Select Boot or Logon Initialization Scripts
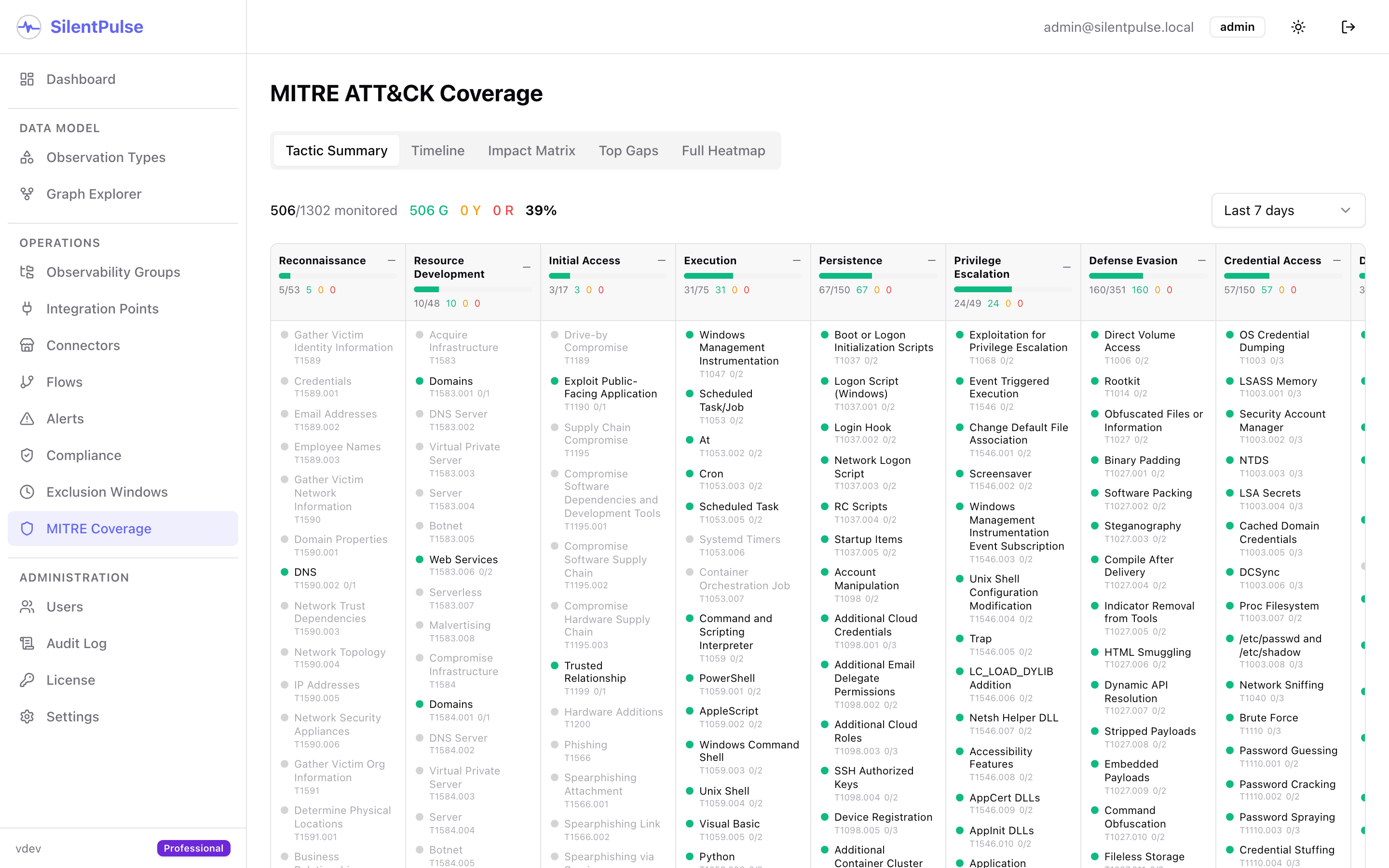1389x868 pixels. point(878,347)
